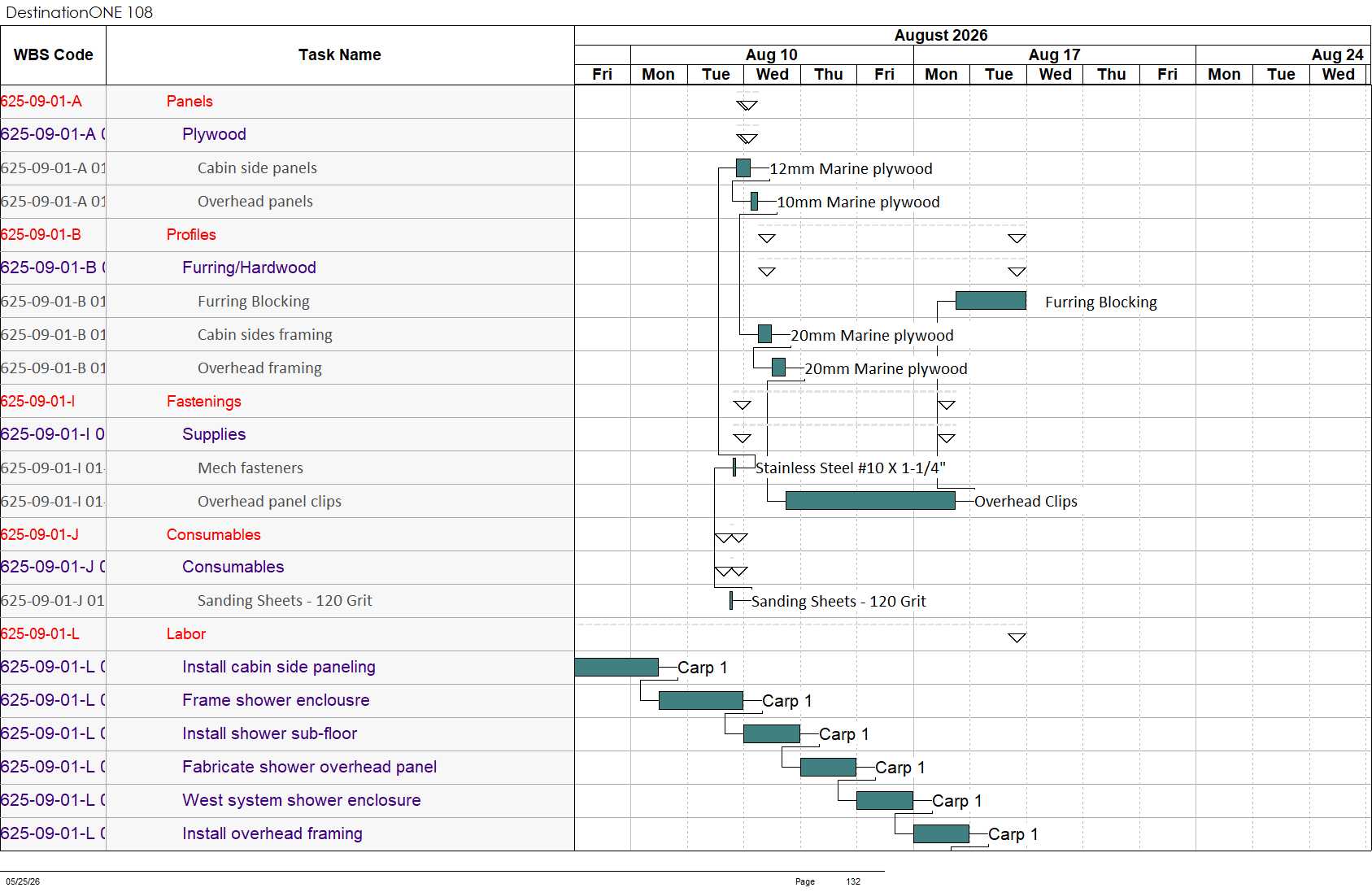The height and width of the screenshot is (892, 1372).
Task: Select Sanding Sheets - 120 Grit task name
Action: point(285,601)
